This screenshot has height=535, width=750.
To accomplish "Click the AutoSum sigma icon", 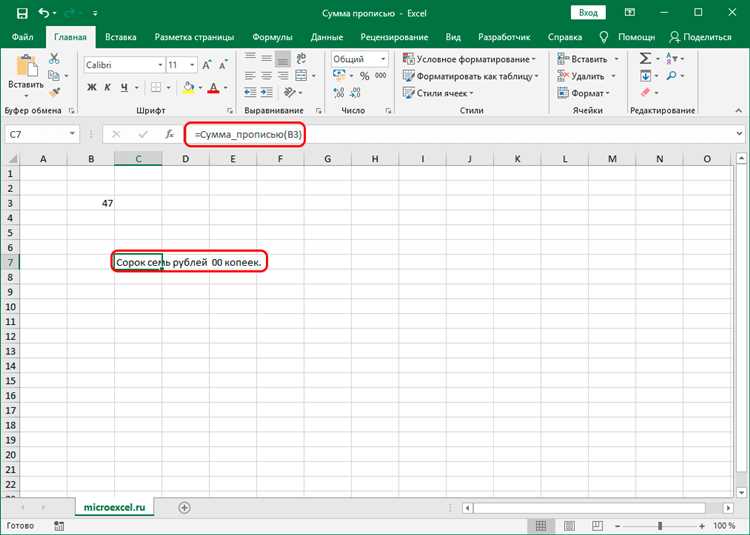I will coord(645,59).
